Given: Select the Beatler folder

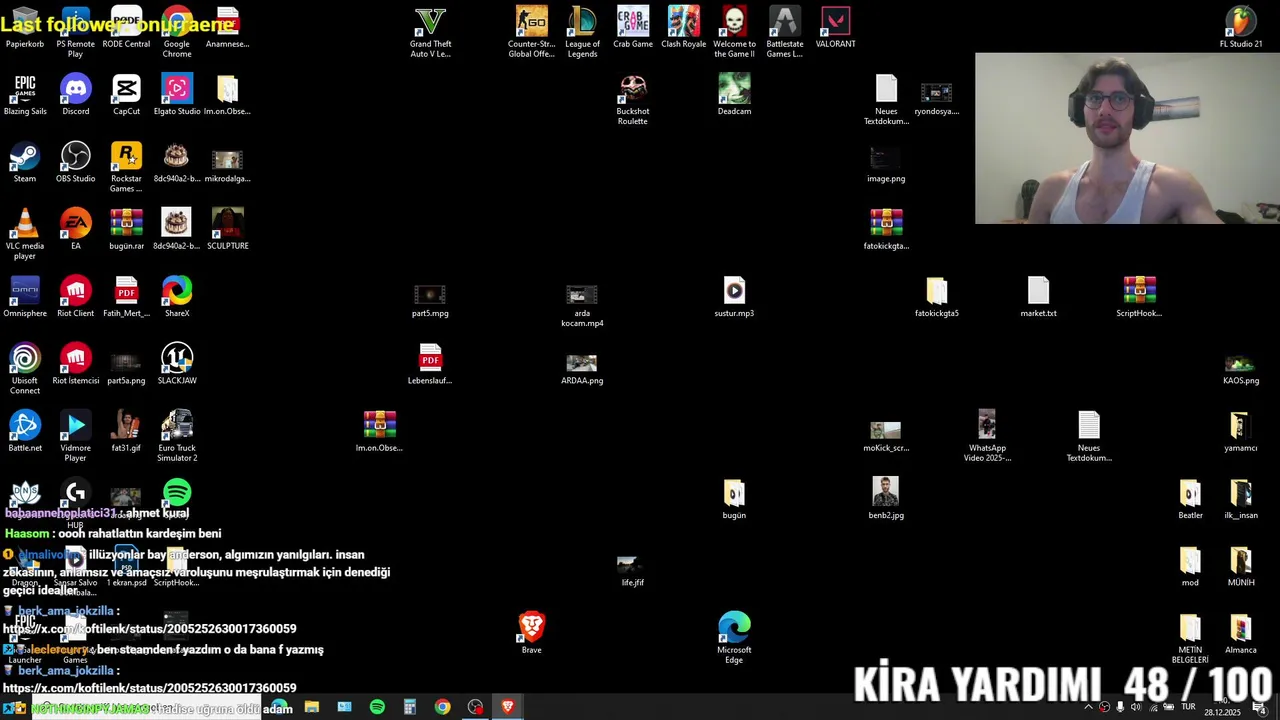Looking at the screenshot, I should 1190,498.
